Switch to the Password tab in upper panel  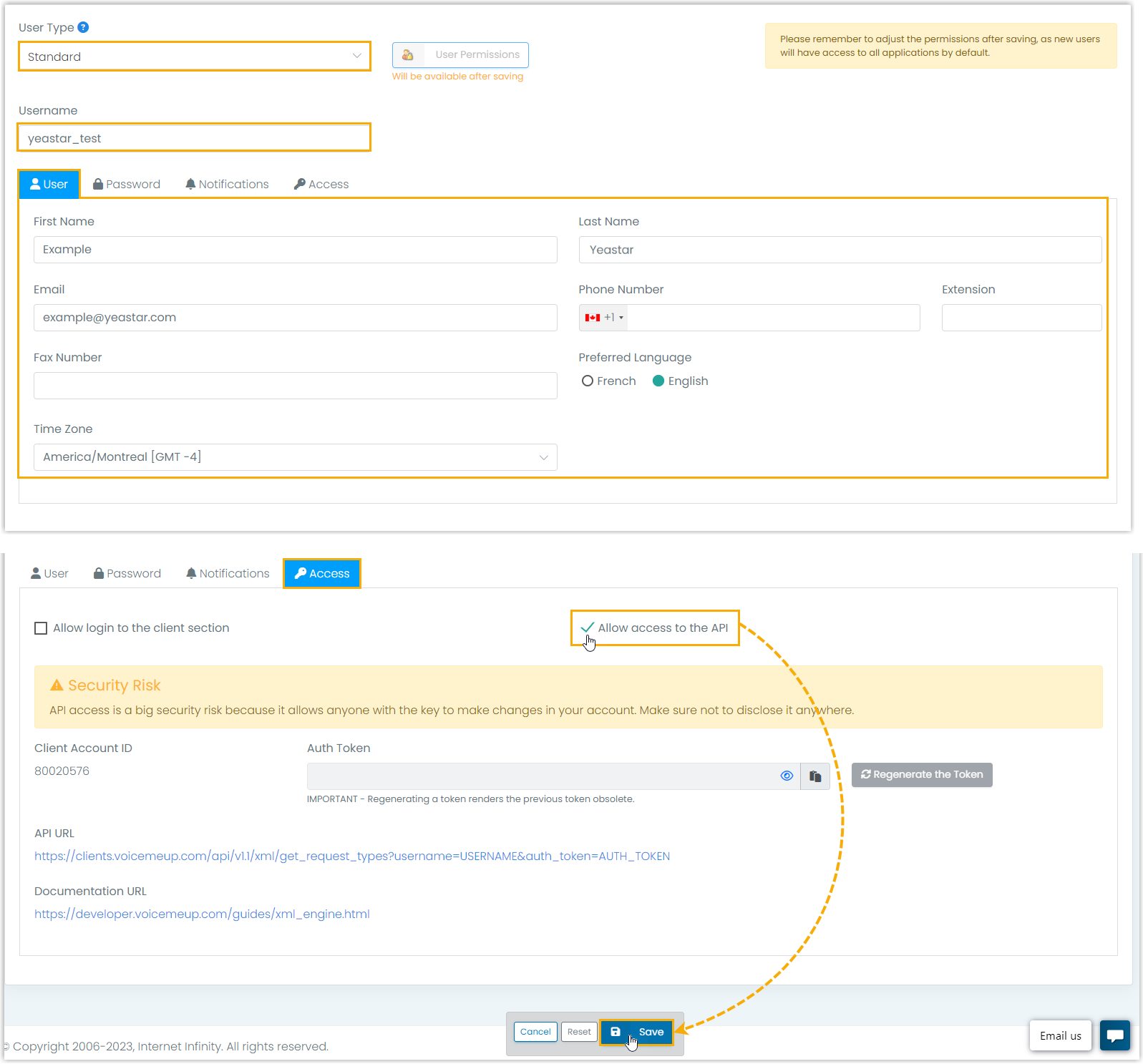[x=127, y=185]
